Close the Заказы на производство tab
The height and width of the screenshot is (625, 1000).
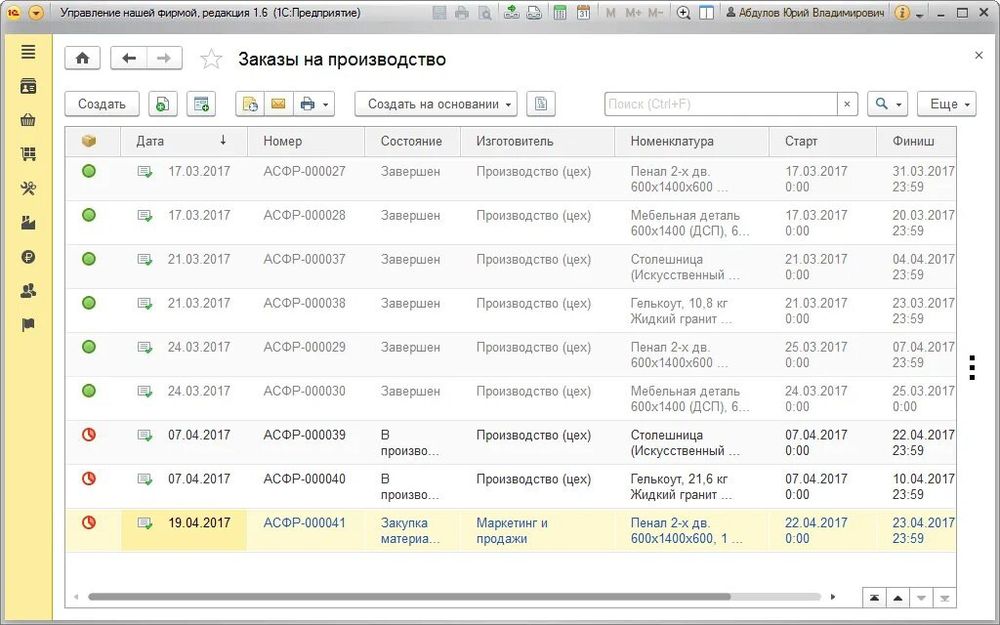pyautogui.click(x=979, y=55)
